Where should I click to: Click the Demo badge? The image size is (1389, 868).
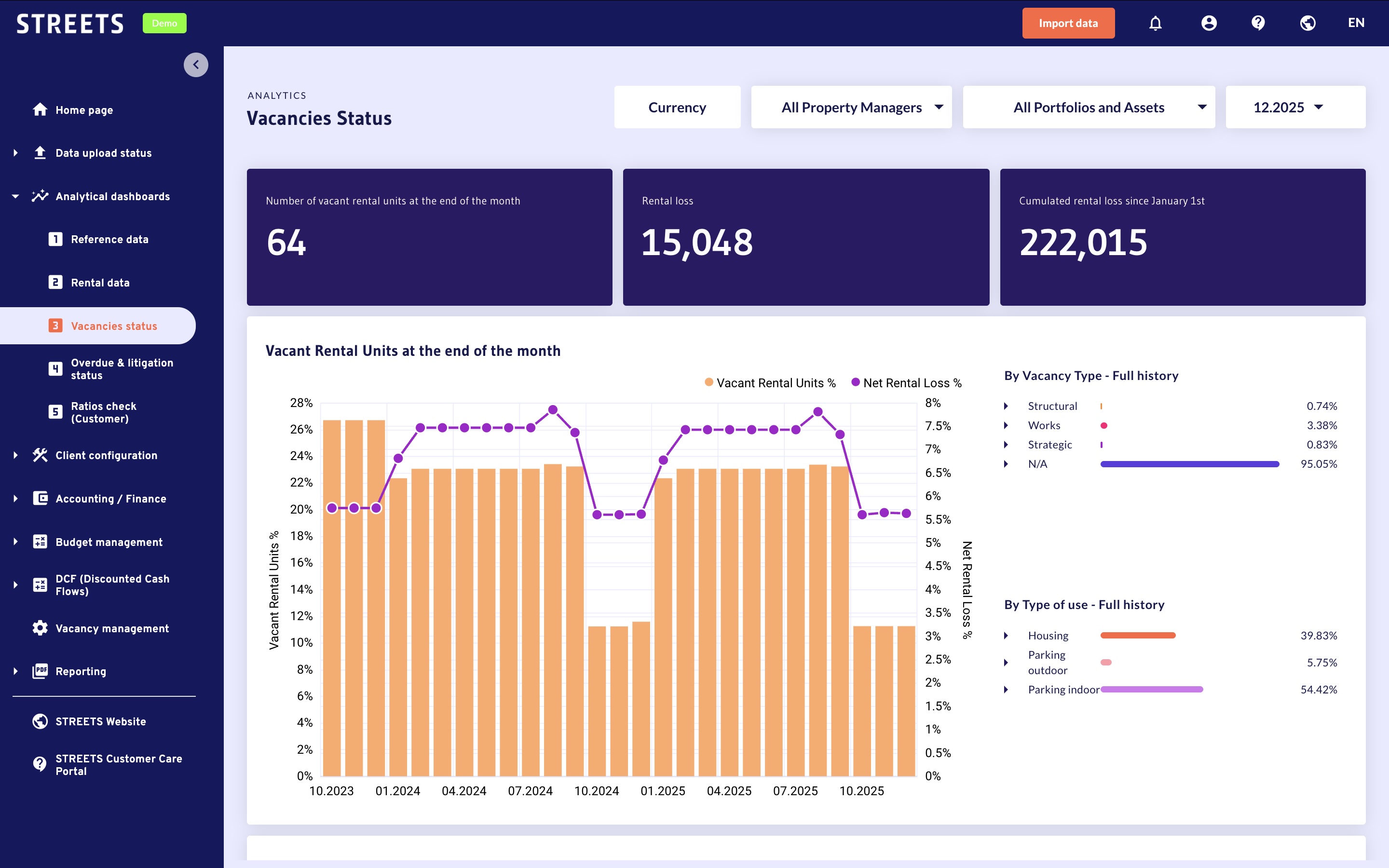point(164,24)
